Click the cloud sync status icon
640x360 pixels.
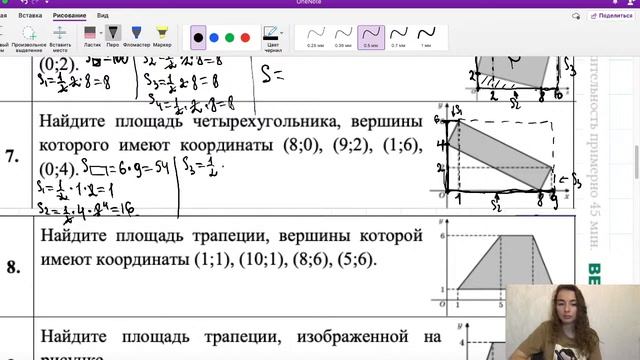(x=576, y=16)
